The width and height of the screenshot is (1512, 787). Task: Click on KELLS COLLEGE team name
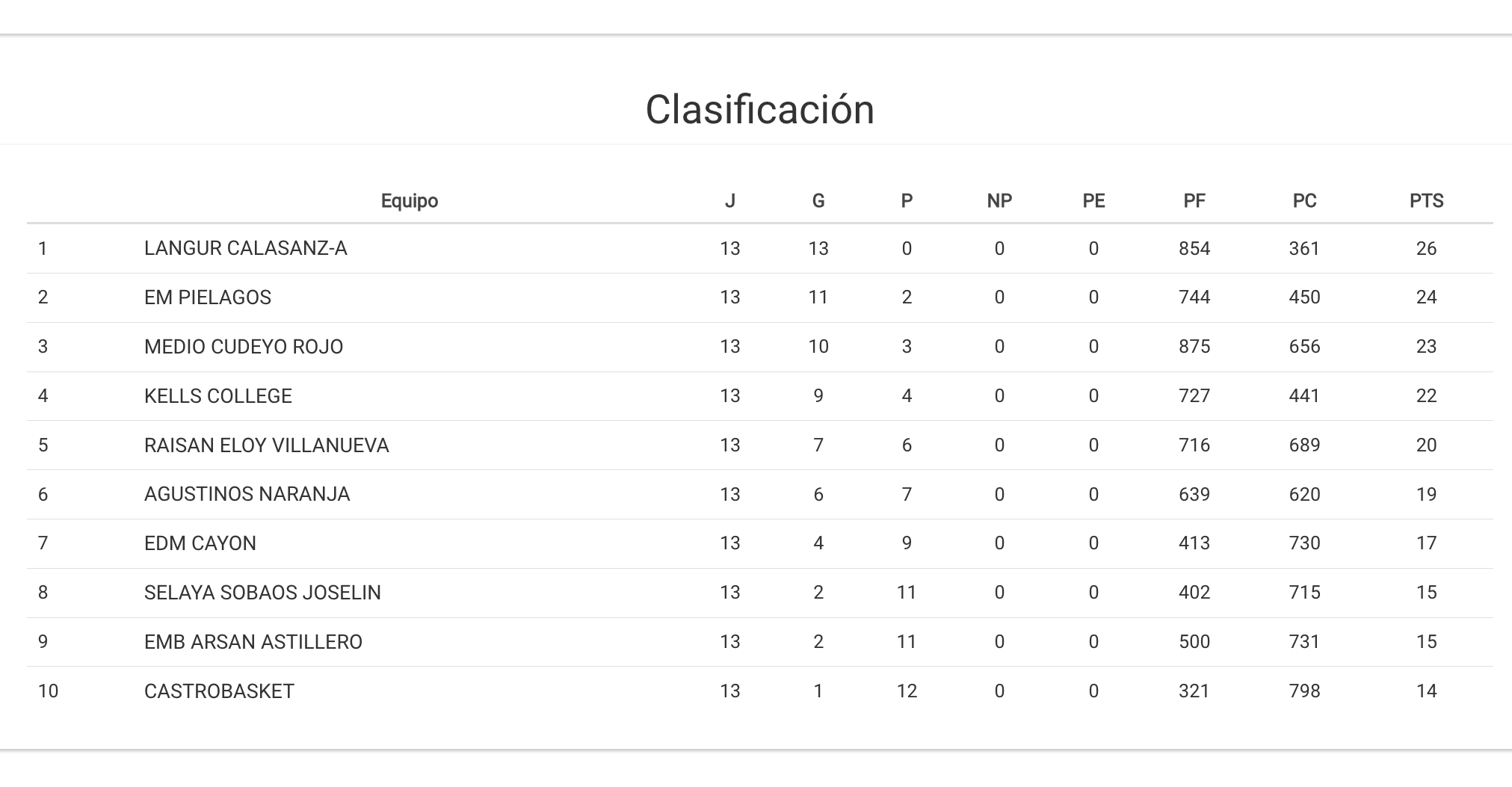coord(217,396)
